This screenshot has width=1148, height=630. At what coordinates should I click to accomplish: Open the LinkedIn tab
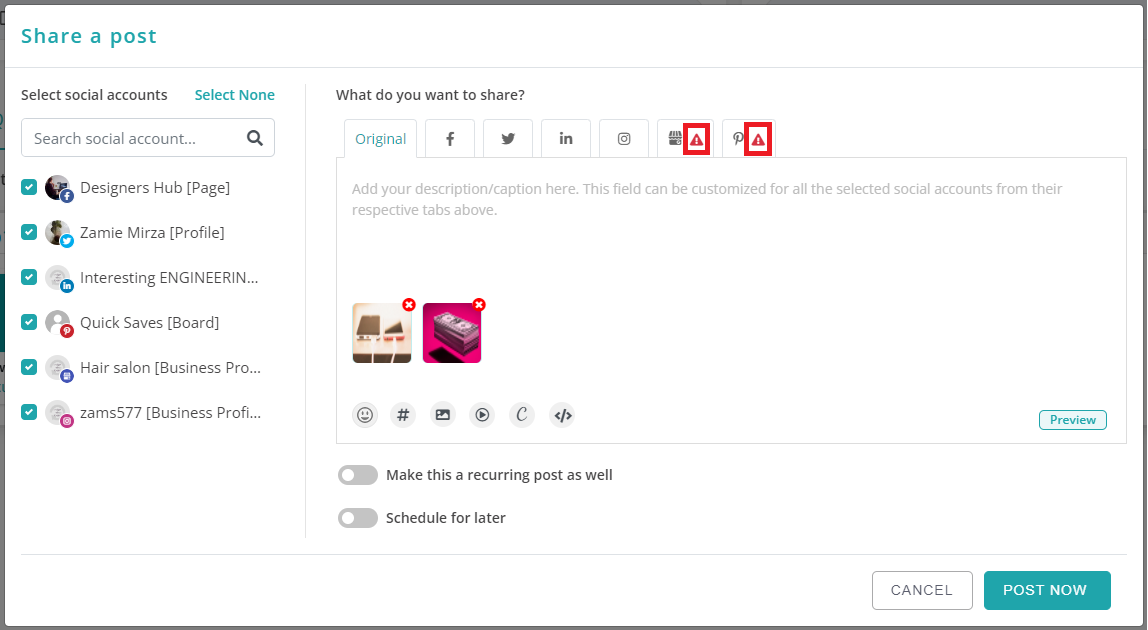(x=566, y=138)
